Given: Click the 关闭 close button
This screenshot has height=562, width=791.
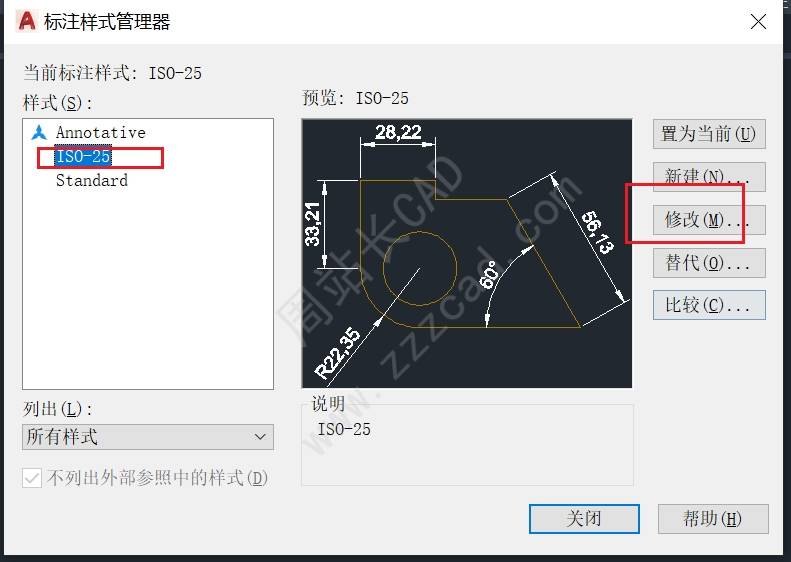Looking at the screenshot, I should pos(584,519).
